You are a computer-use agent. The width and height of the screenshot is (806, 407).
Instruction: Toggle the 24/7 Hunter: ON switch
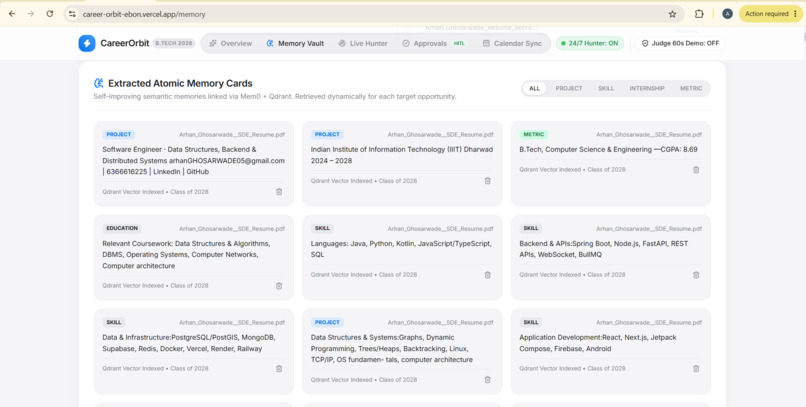tap(590, 44)
